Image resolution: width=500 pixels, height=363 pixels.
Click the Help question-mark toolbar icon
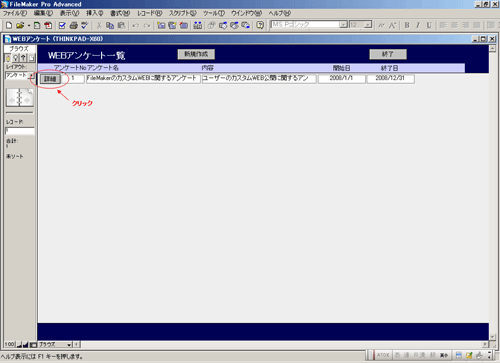[260, 25]
